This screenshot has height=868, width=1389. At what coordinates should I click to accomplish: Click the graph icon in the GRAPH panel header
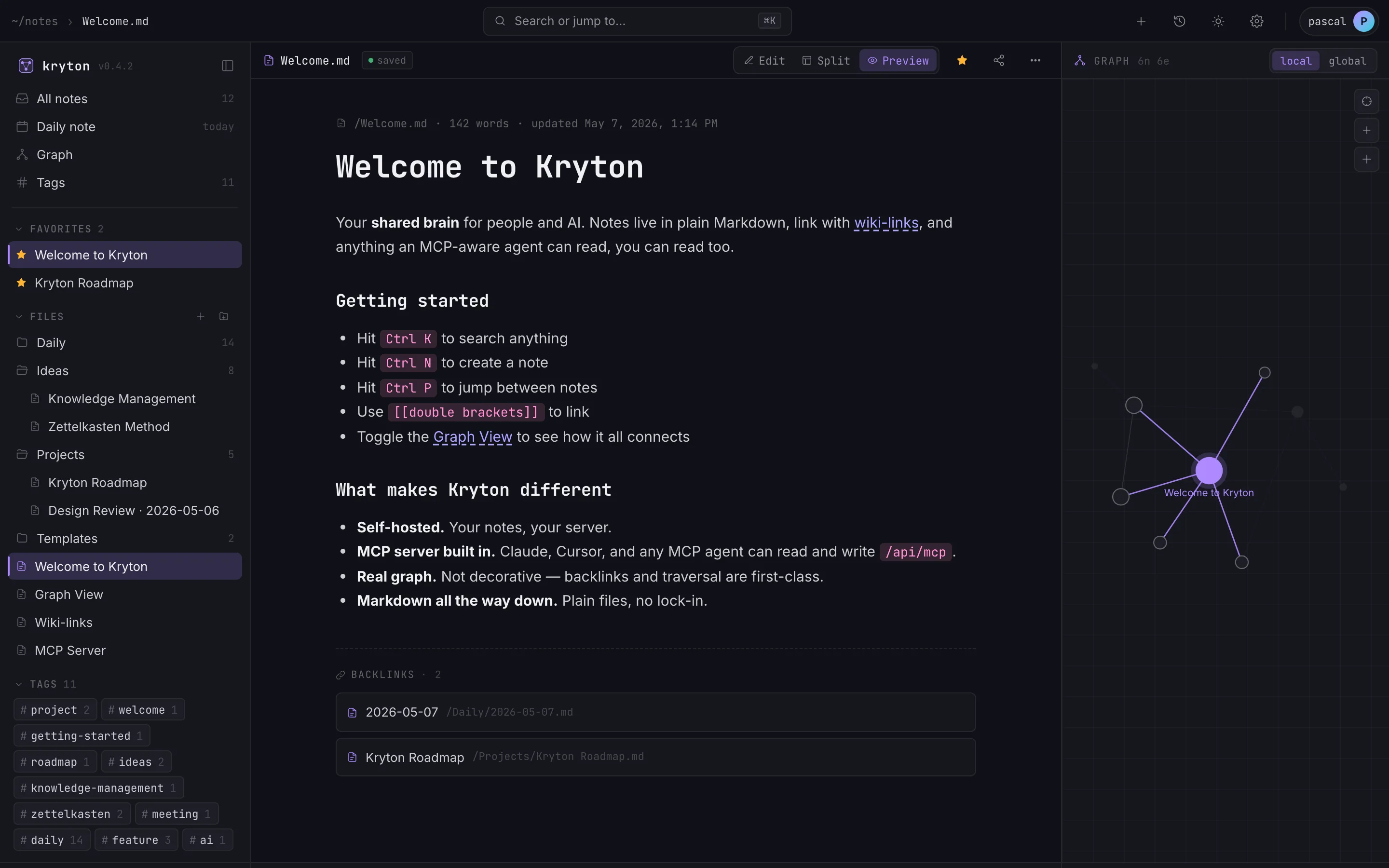[1080, 61]
